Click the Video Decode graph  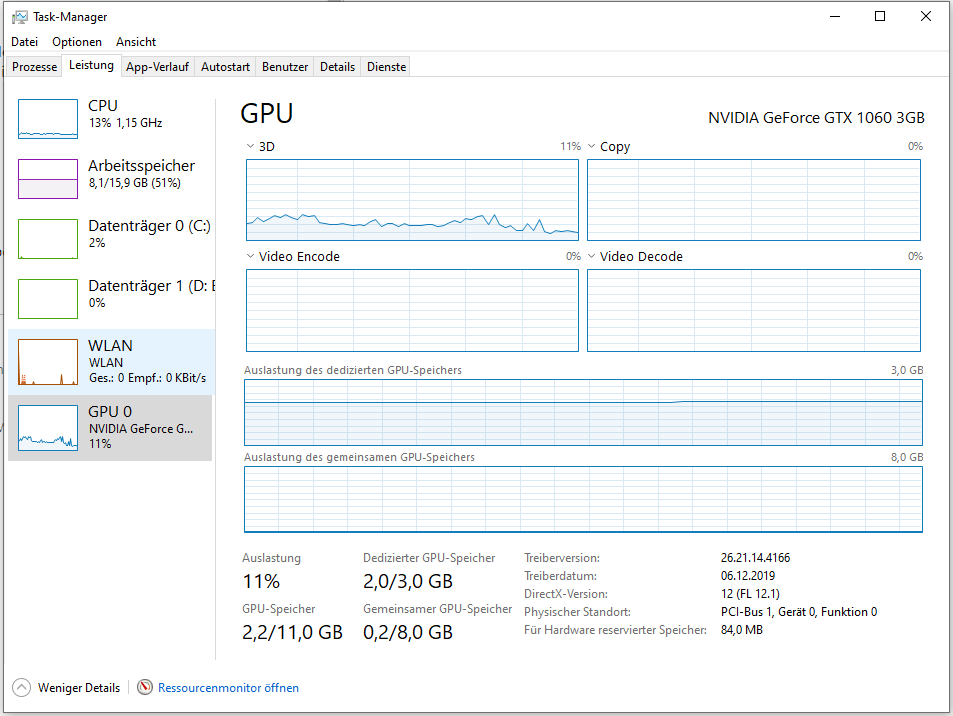(754, 311)
